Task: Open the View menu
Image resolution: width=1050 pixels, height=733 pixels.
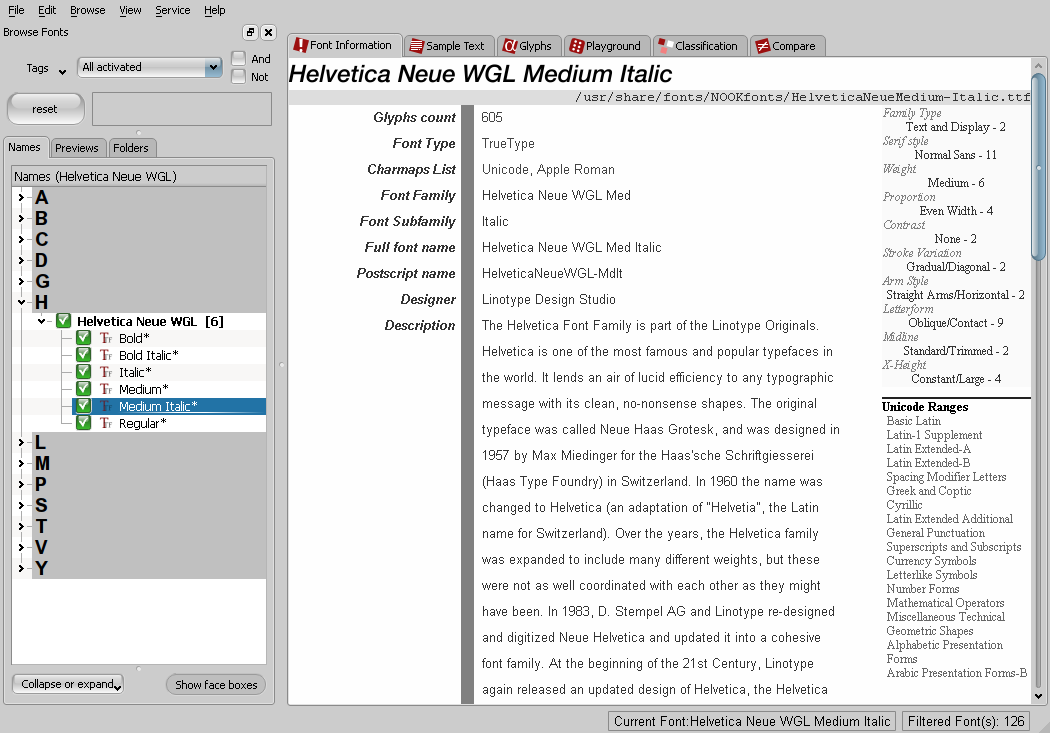Action: pyautogui.click(x=130, y=10)
